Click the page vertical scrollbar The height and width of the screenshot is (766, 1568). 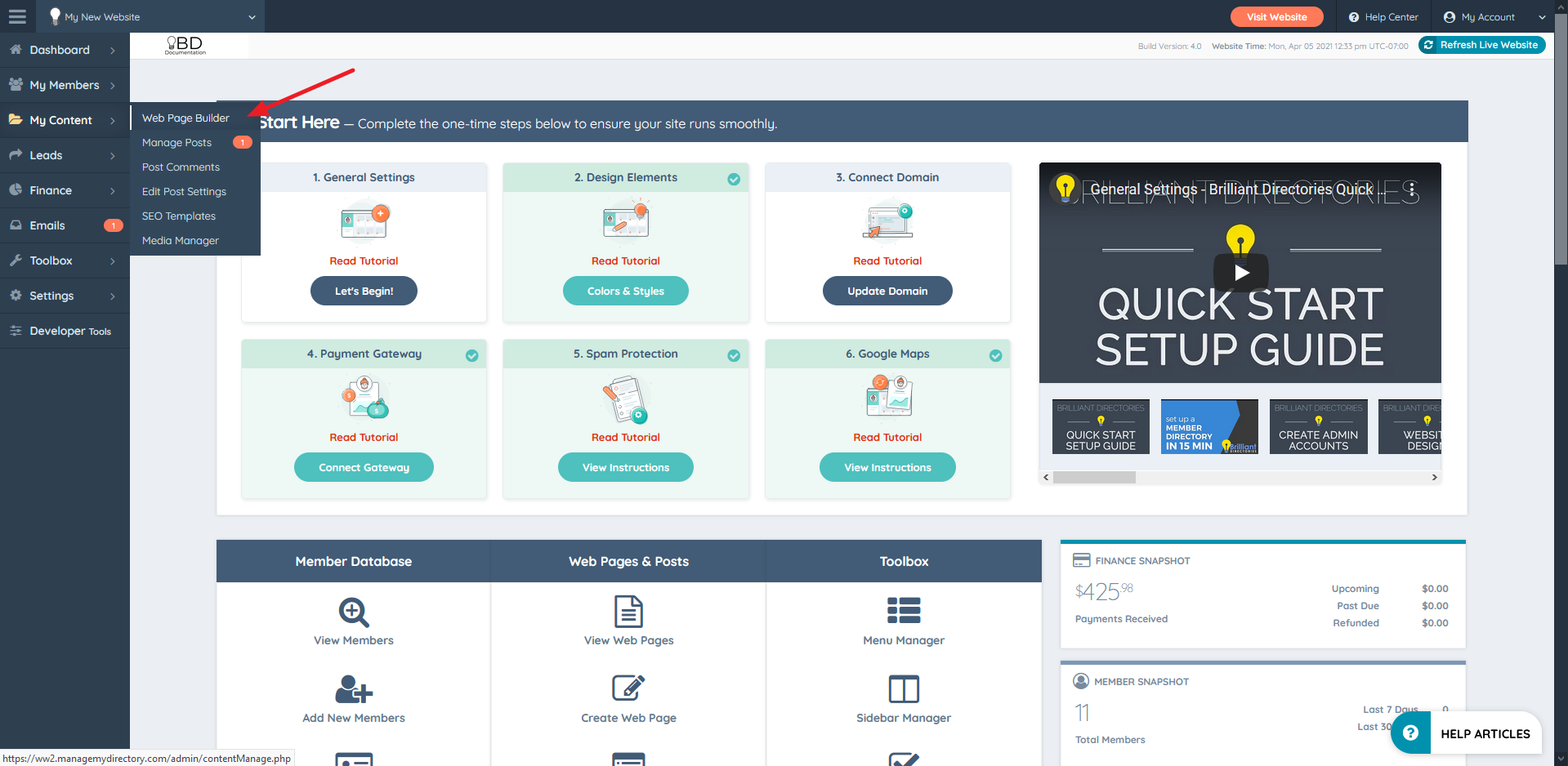point(1561,139)
